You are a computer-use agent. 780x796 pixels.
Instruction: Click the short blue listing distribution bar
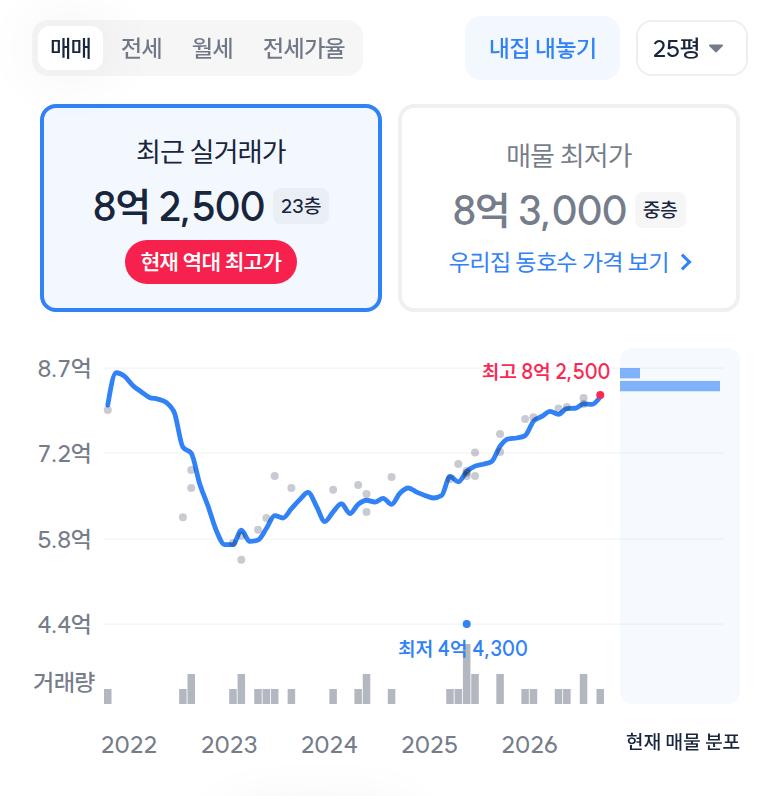click(x=630, y=373)
